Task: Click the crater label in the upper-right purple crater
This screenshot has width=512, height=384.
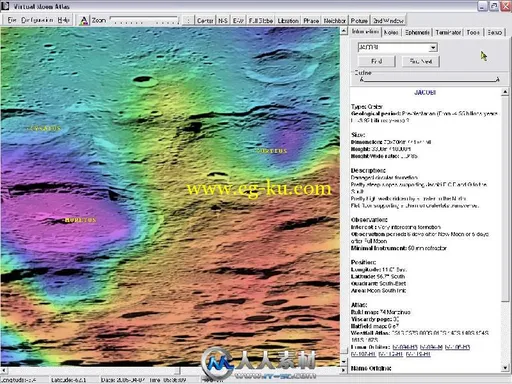Action: point(272,151)
